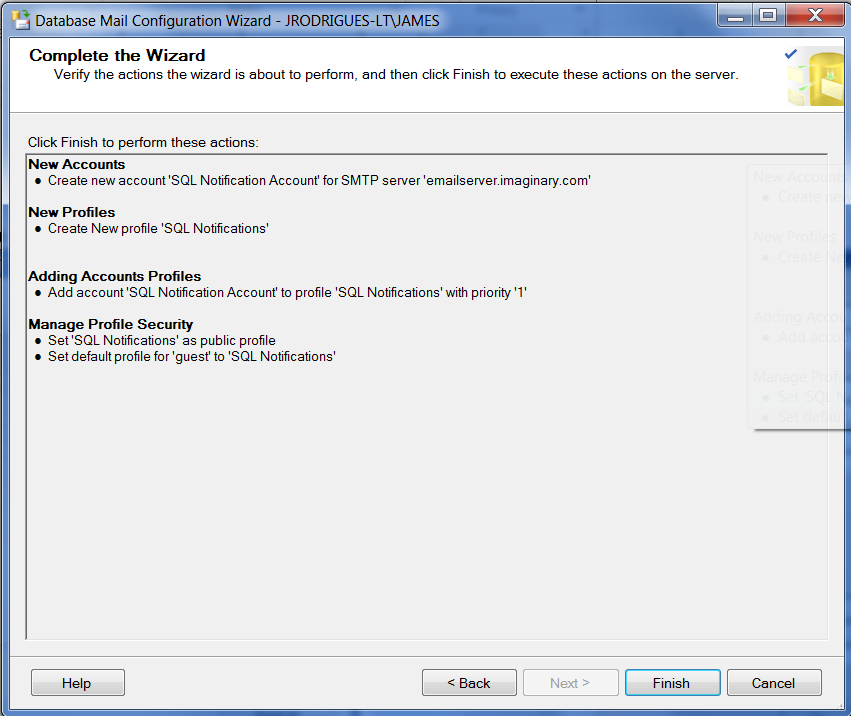Screen dimensions: 851x716
Task: Select the New Accounts heading
Action: click(x=76, y=164)
